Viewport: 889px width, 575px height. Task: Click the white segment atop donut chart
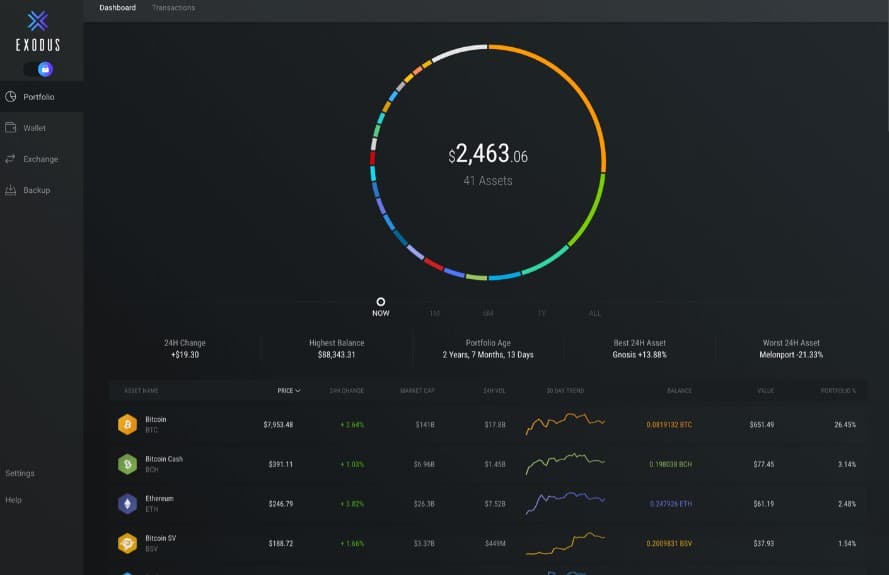[x=458, y=52]
